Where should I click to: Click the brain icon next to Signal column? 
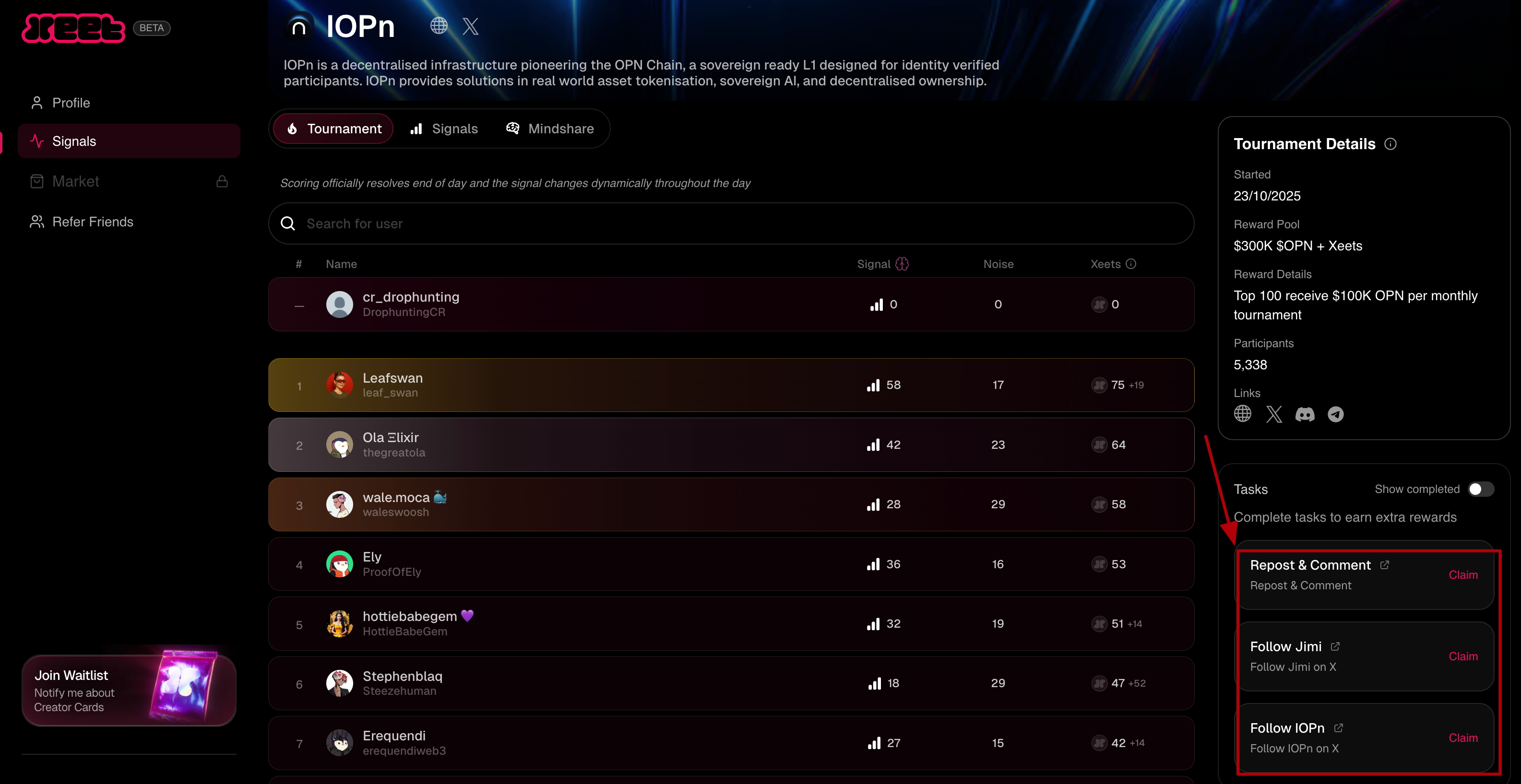click(902, 264)
